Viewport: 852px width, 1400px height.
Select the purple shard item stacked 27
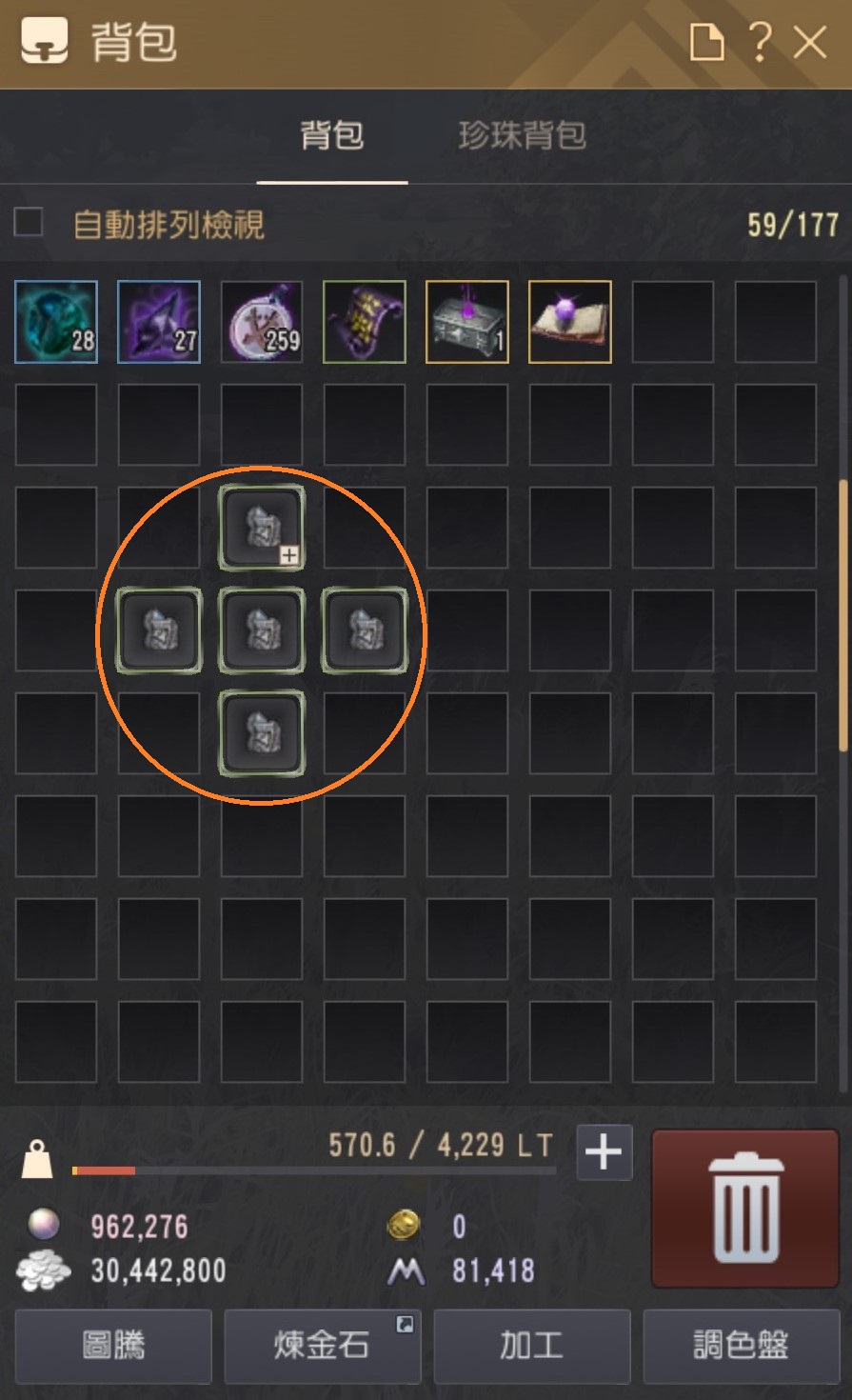[x=159, y=322]
